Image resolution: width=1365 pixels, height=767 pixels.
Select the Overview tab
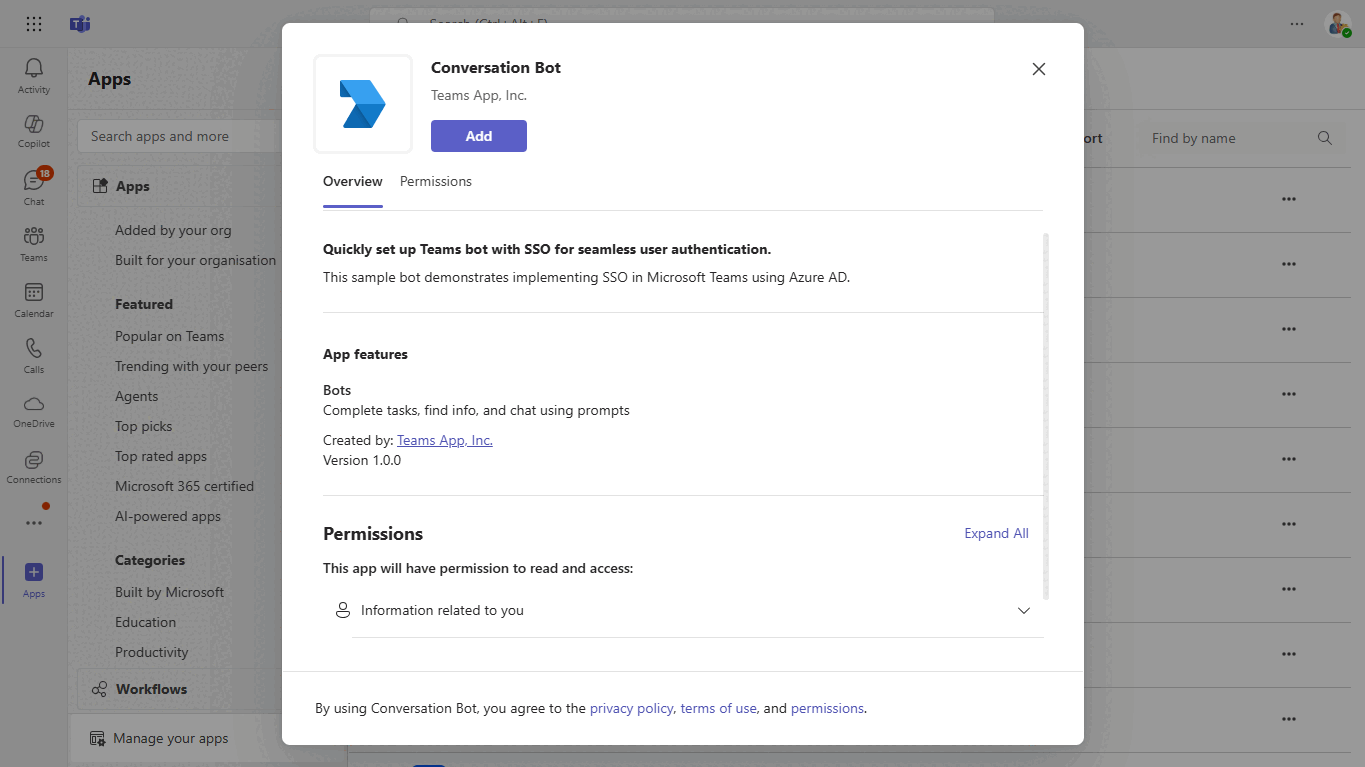tap(352, 181)
